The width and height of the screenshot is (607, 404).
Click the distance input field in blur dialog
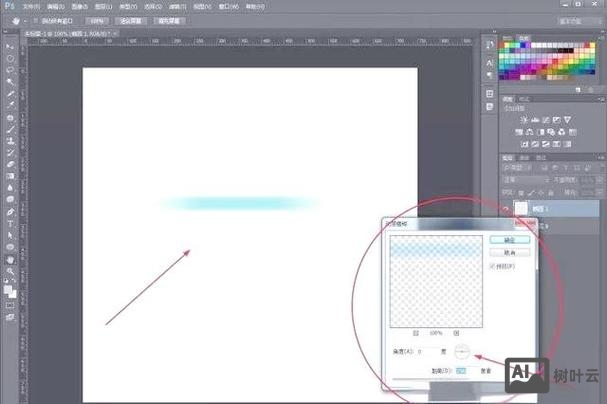coord(461,370)
